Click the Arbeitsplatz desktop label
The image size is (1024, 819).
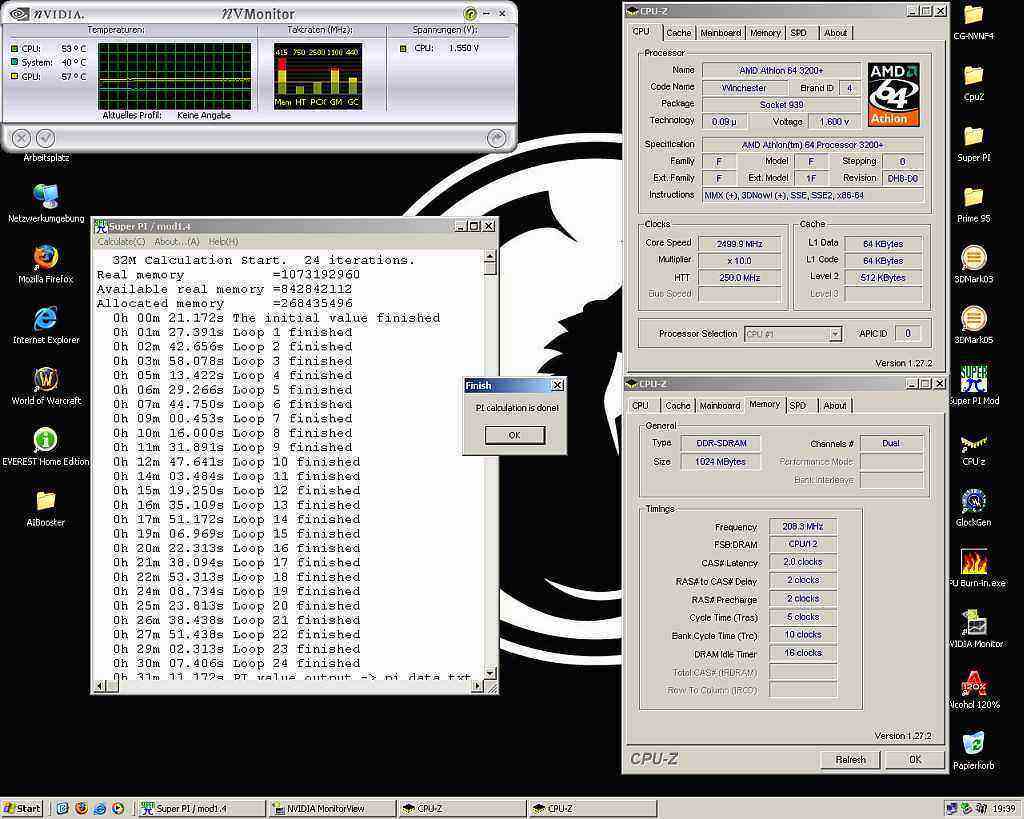46,158
